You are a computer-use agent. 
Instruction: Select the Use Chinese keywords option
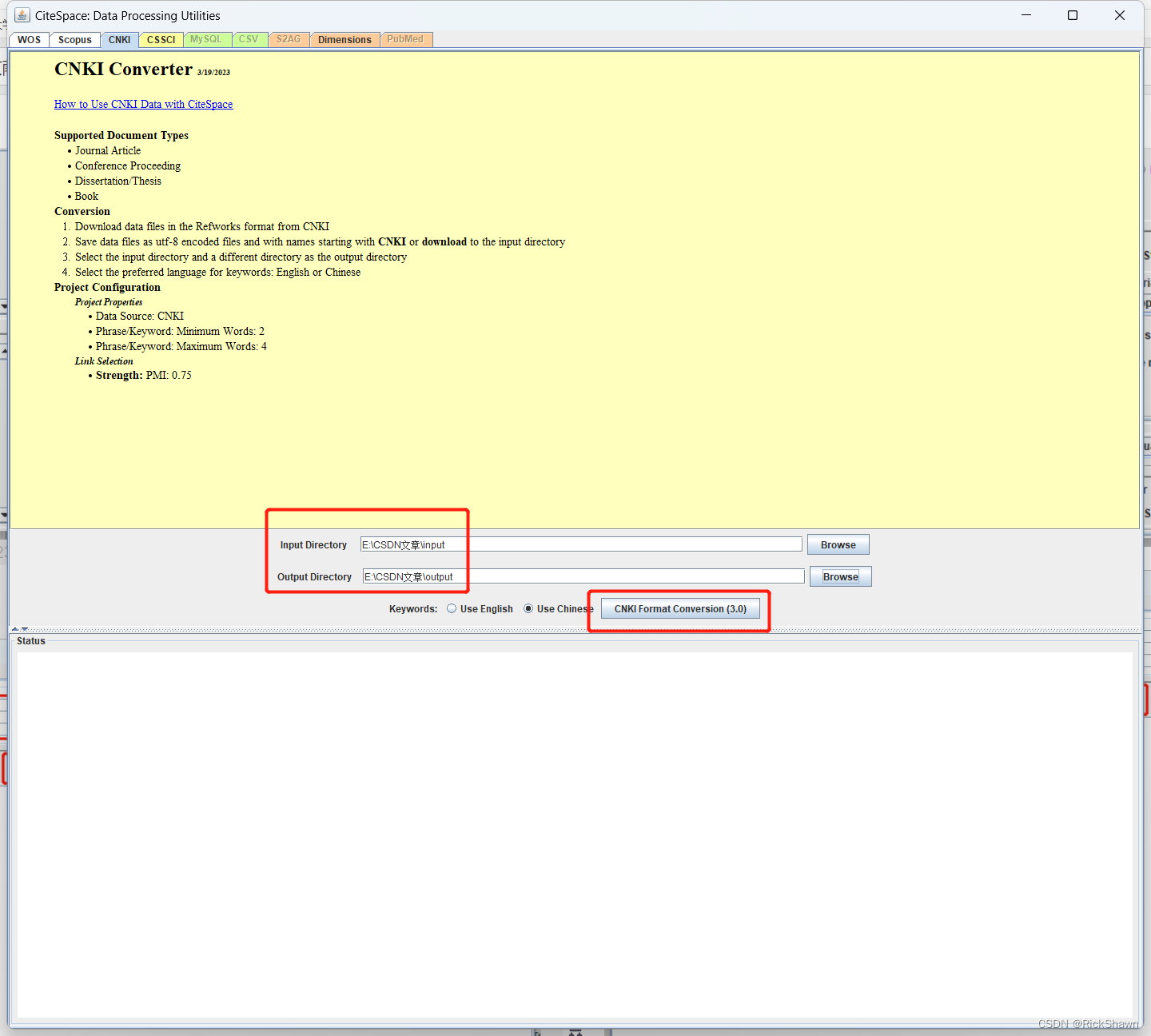click(558, 608)
